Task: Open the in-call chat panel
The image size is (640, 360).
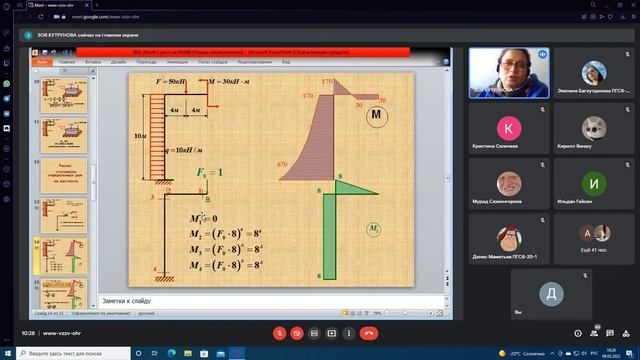Action: click(x=610, y=333)
